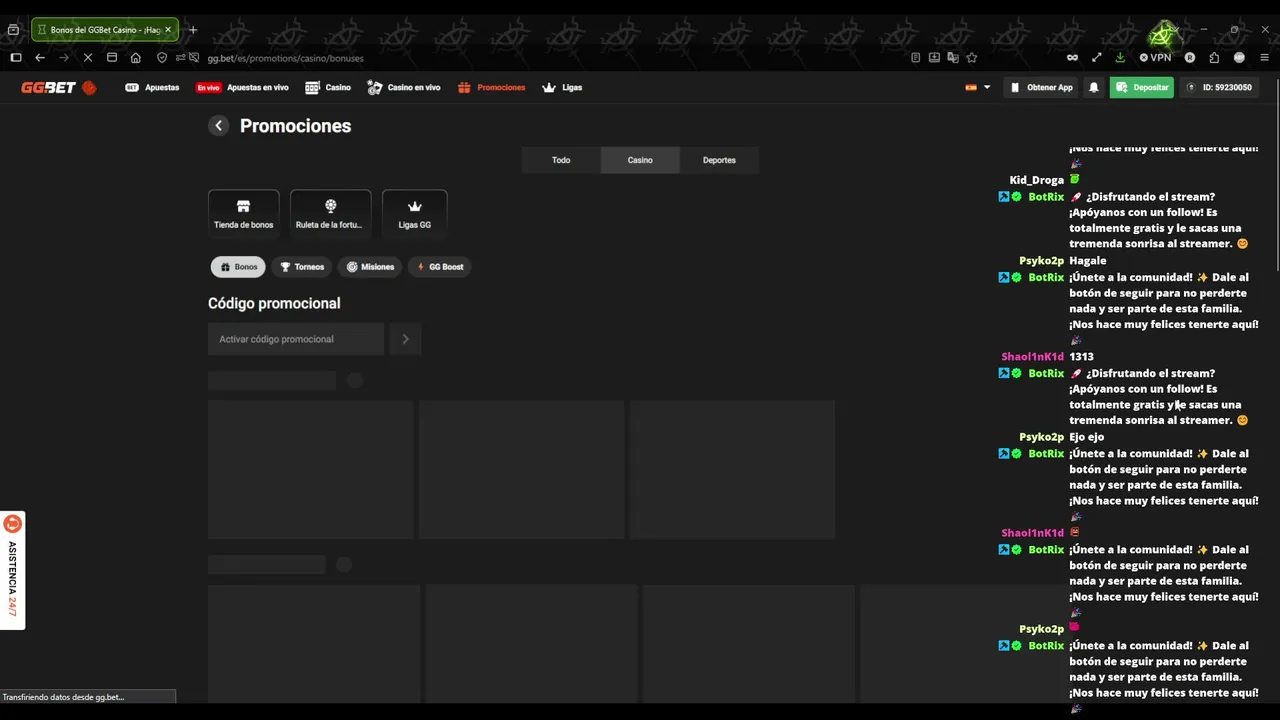Open the browser downloads panel
1280x720 pixels.
1120,58
